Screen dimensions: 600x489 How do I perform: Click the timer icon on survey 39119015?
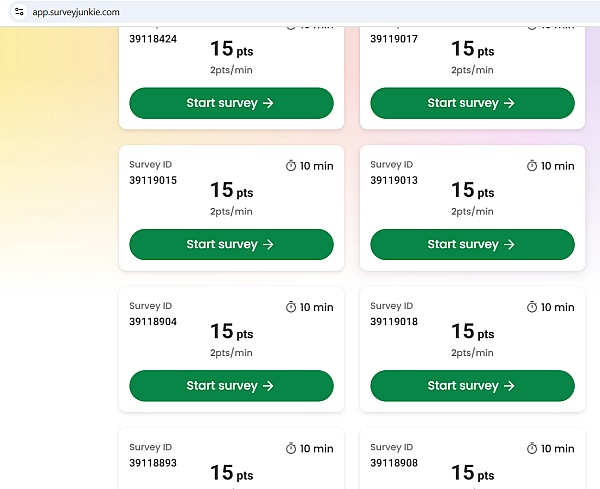[291, 166]
